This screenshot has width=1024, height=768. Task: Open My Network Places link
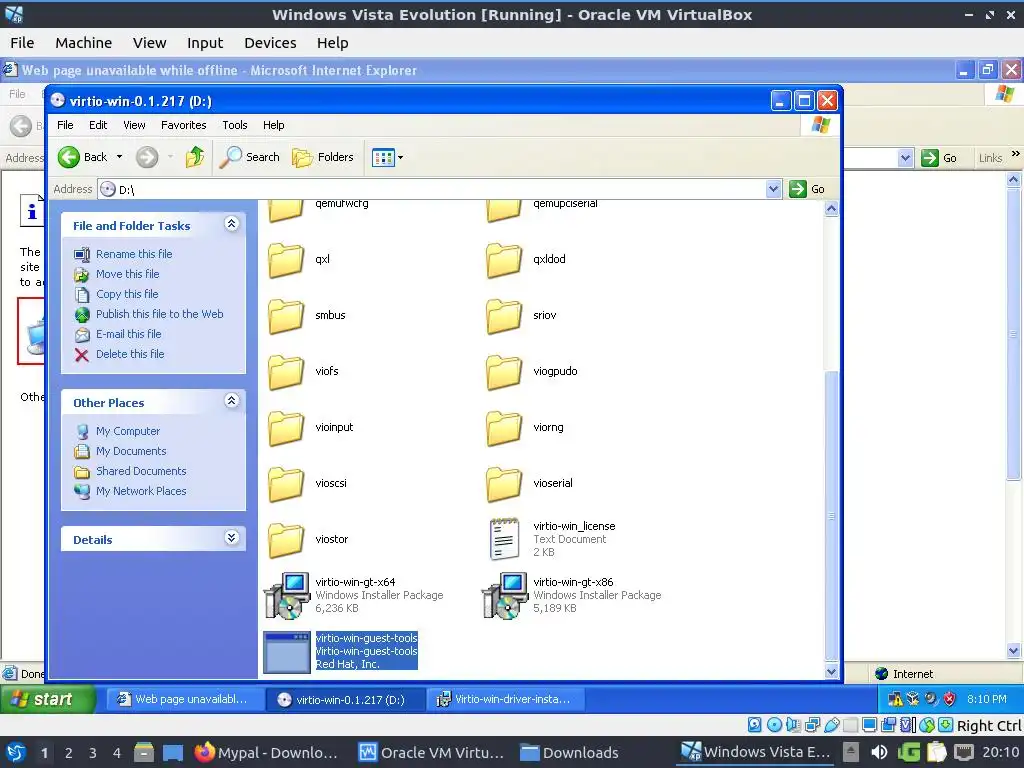[x=141, y=491]
